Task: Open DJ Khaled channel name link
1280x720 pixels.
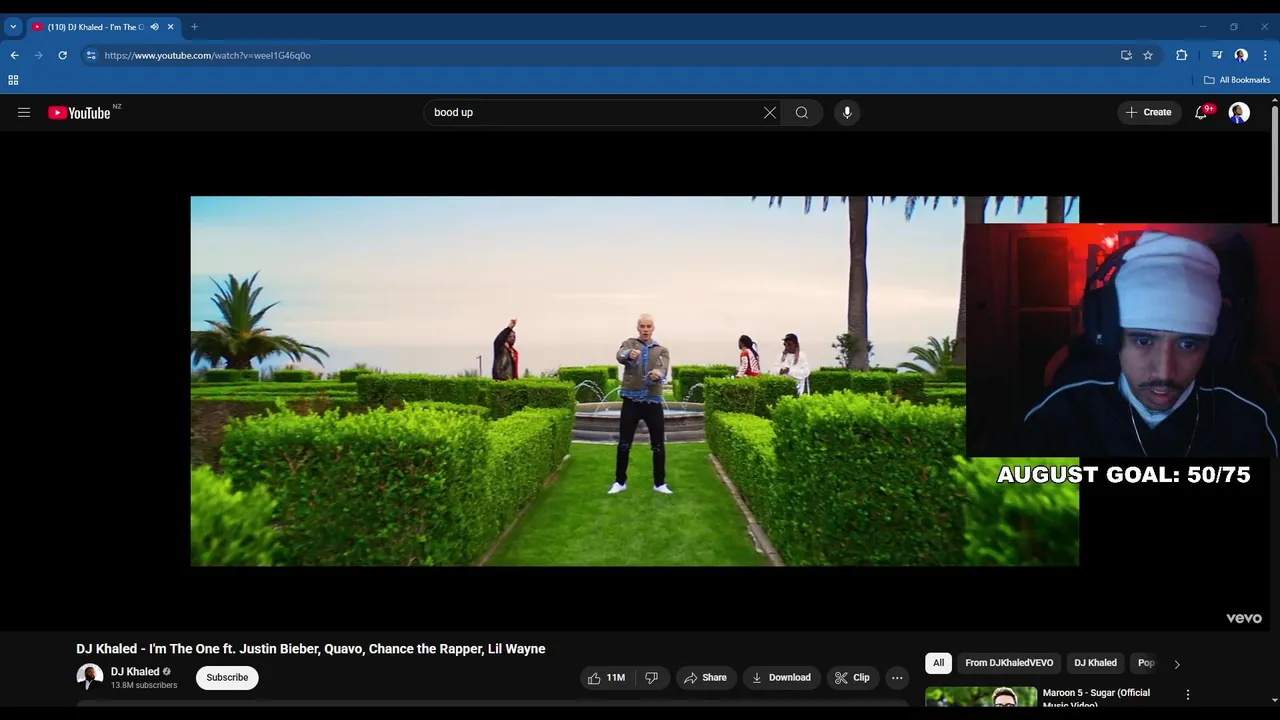Action: pyautogui.click(x=135, y=672)
